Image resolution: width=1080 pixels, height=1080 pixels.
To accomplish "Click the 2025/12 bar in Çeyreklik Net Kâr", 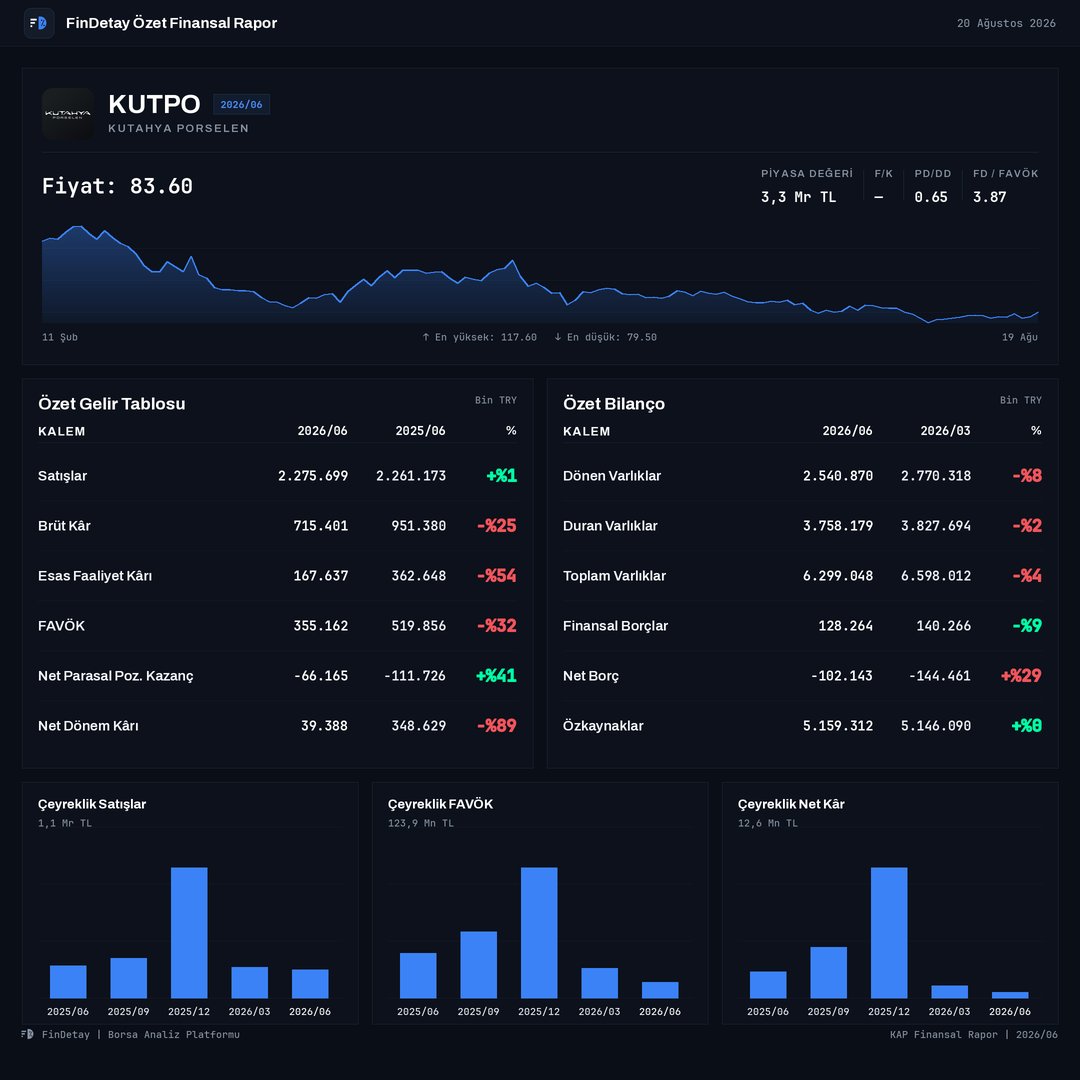I will (889, 933).
